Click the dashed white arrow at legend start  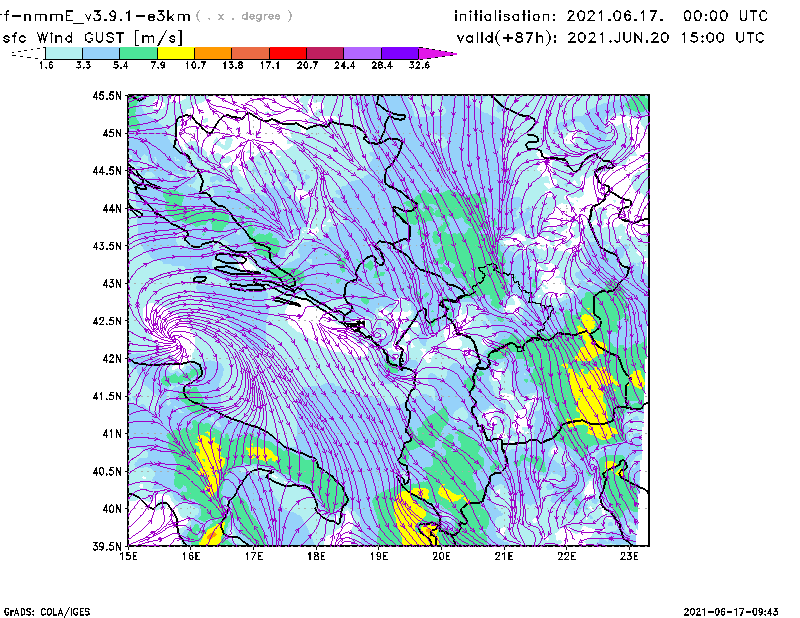(28, 53)
